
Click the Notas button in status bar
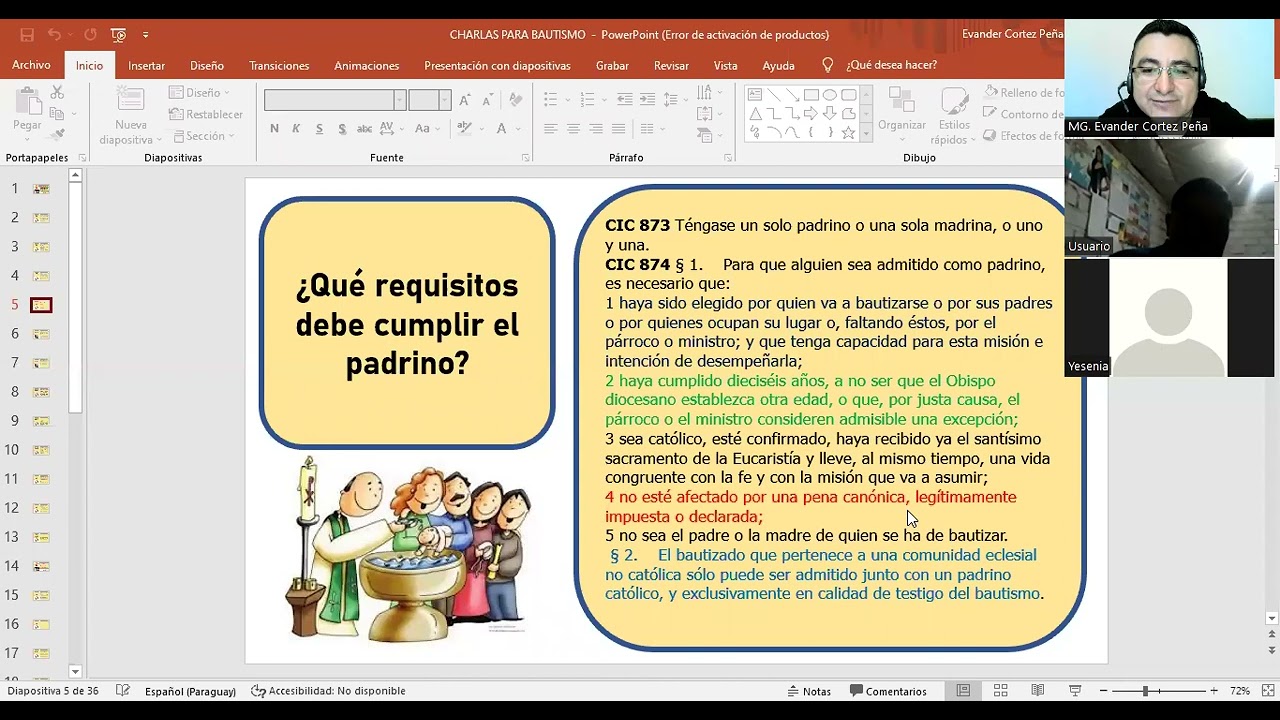point(809,691)
